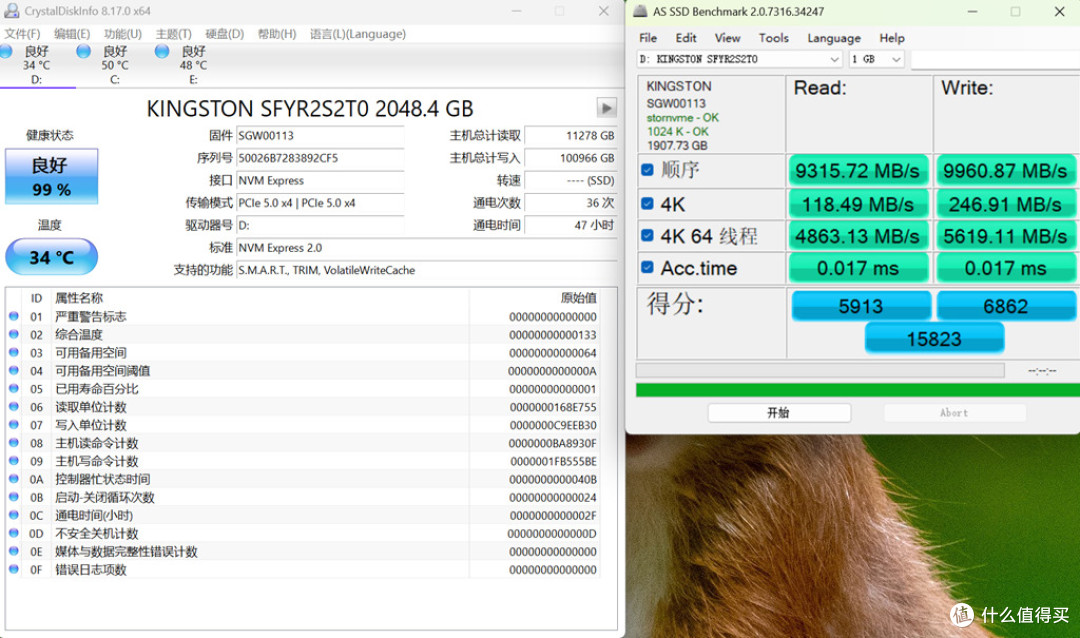Viewport: 1080px width, 638px height.
Task: Click the green benchmark progress bar
Action: [858, 390]
